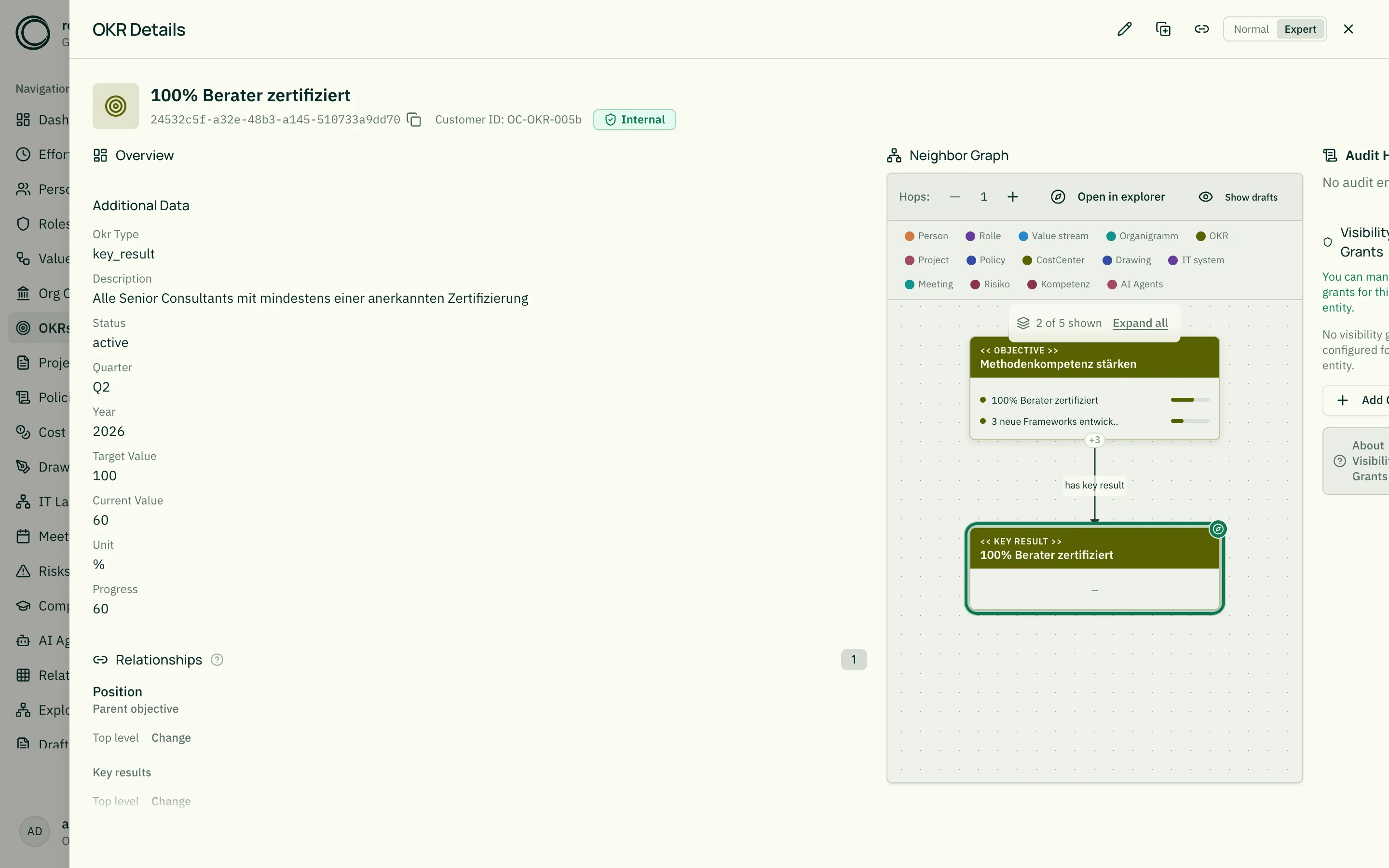
Task: Click the Org Chart building icon
Action: [x=23, y=293]
